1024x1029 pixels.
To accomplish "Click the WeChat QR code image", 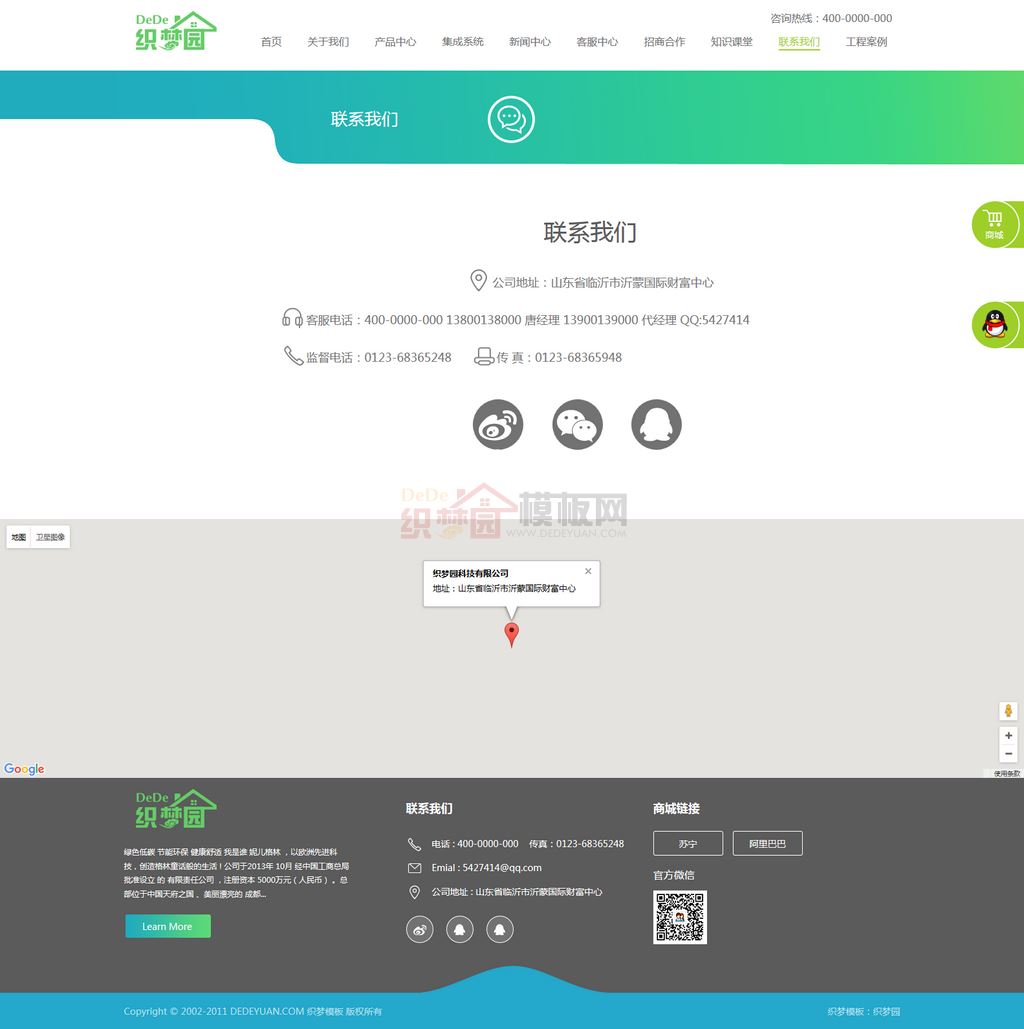I will tap(680, 917).
